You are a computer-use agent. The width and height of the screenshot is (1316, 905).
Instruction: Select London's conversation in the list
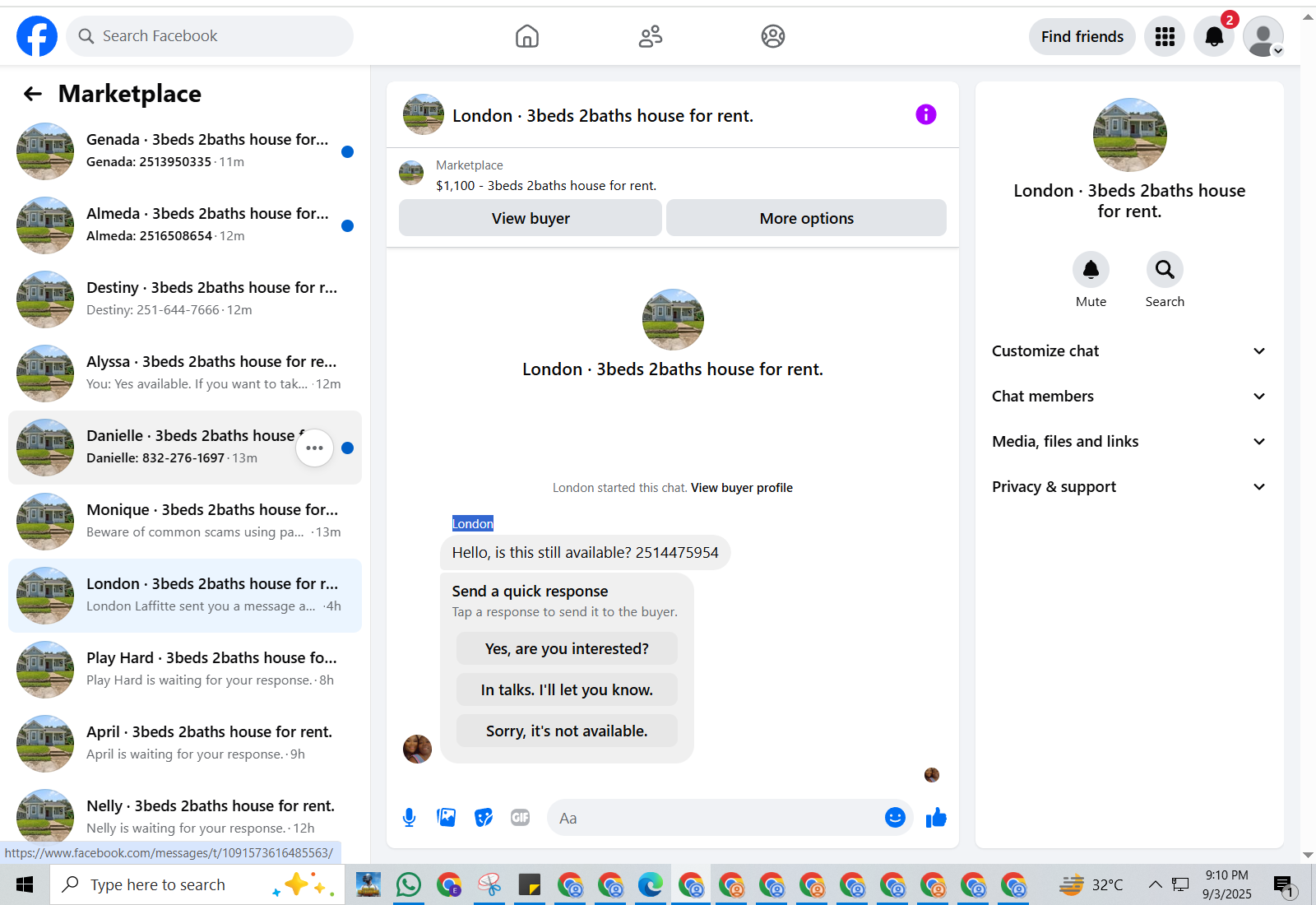pyautogui.click(x=185, y=596)
